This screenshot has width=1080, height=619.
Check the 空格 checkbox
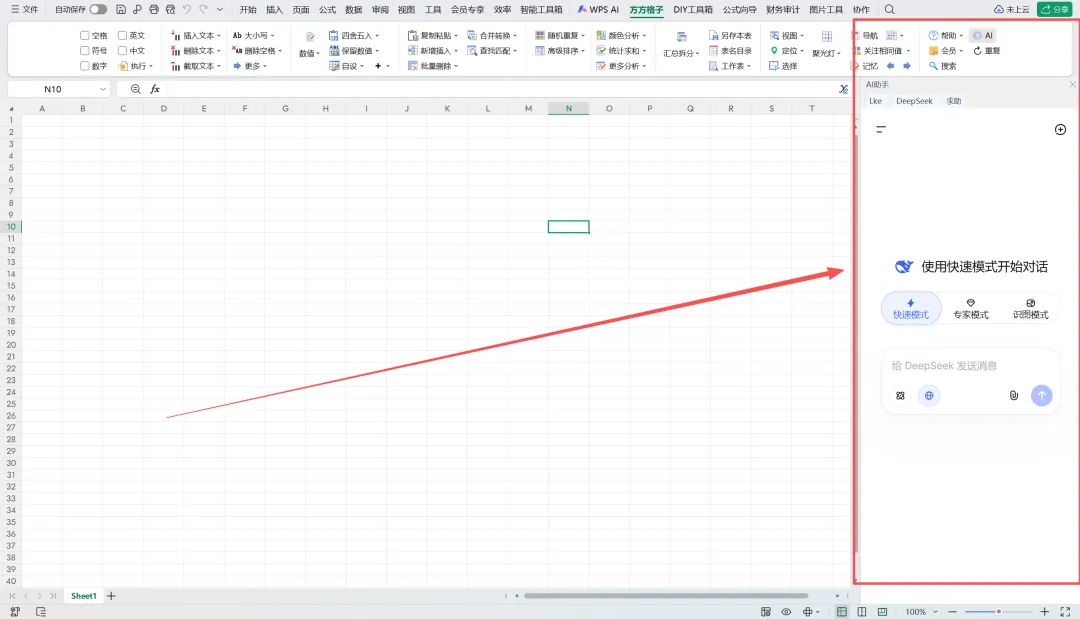[85, 35]
